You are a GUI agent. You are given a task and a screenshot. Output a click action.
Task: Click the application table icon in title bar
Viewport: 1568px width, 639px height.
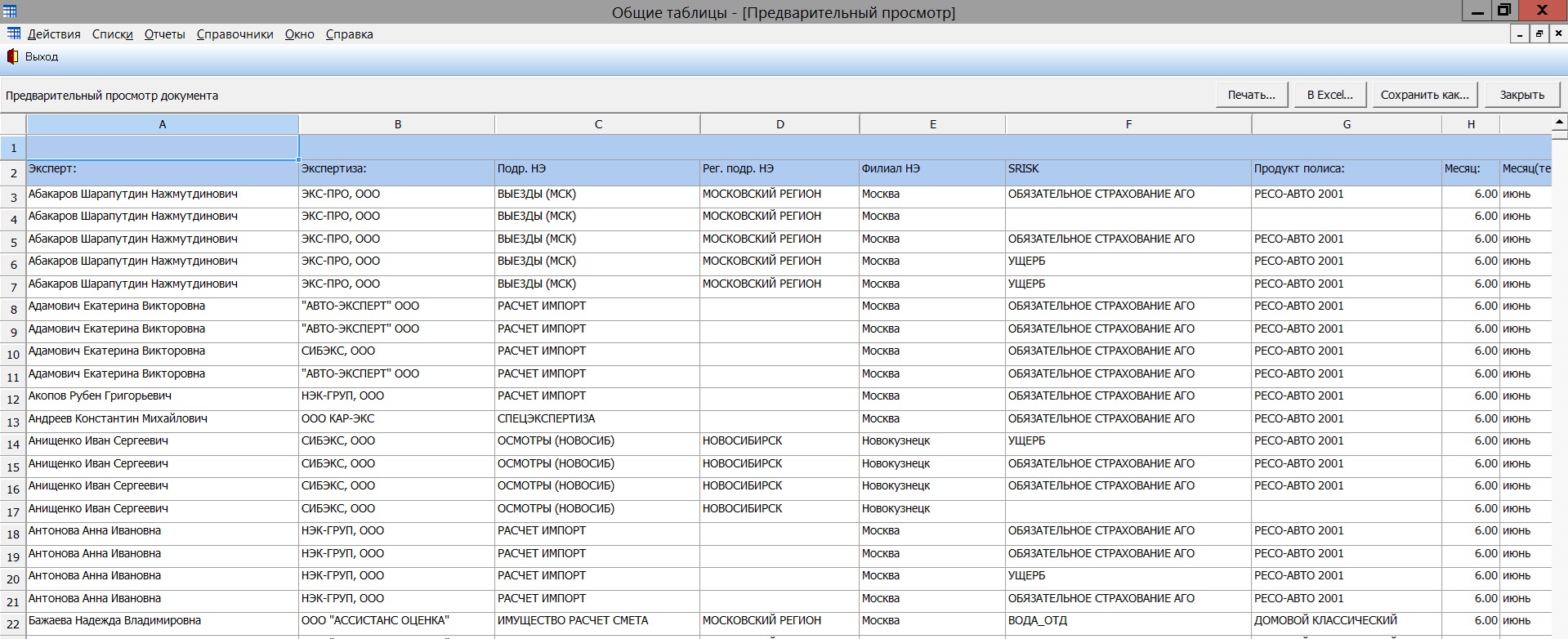click(x=10, y=11)
